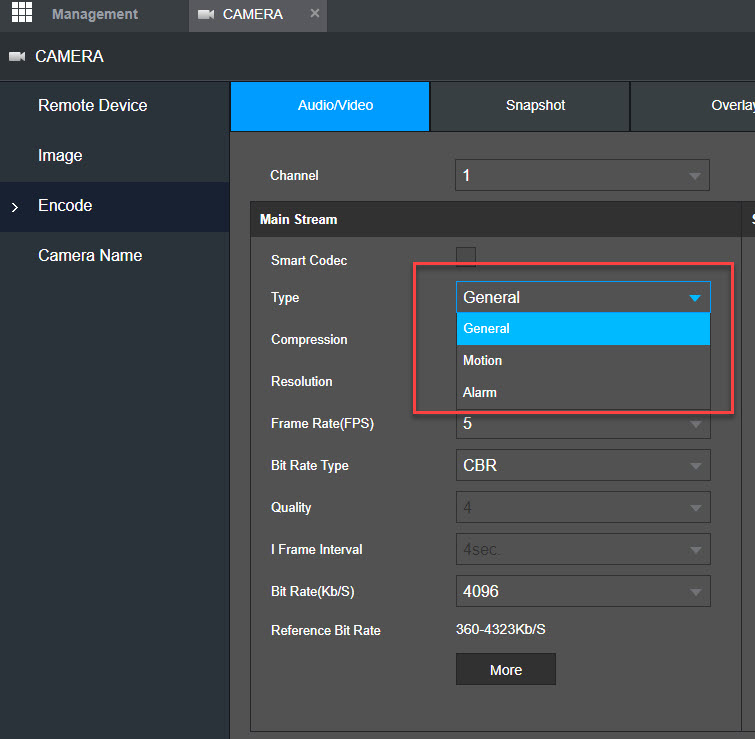Open the Quality dropdown
The image size is (755, 739).
(x=583, y=507)
